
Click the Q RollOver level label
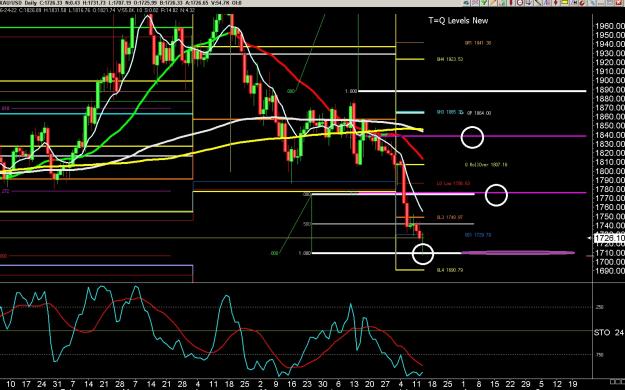click(x=486, y=164)
